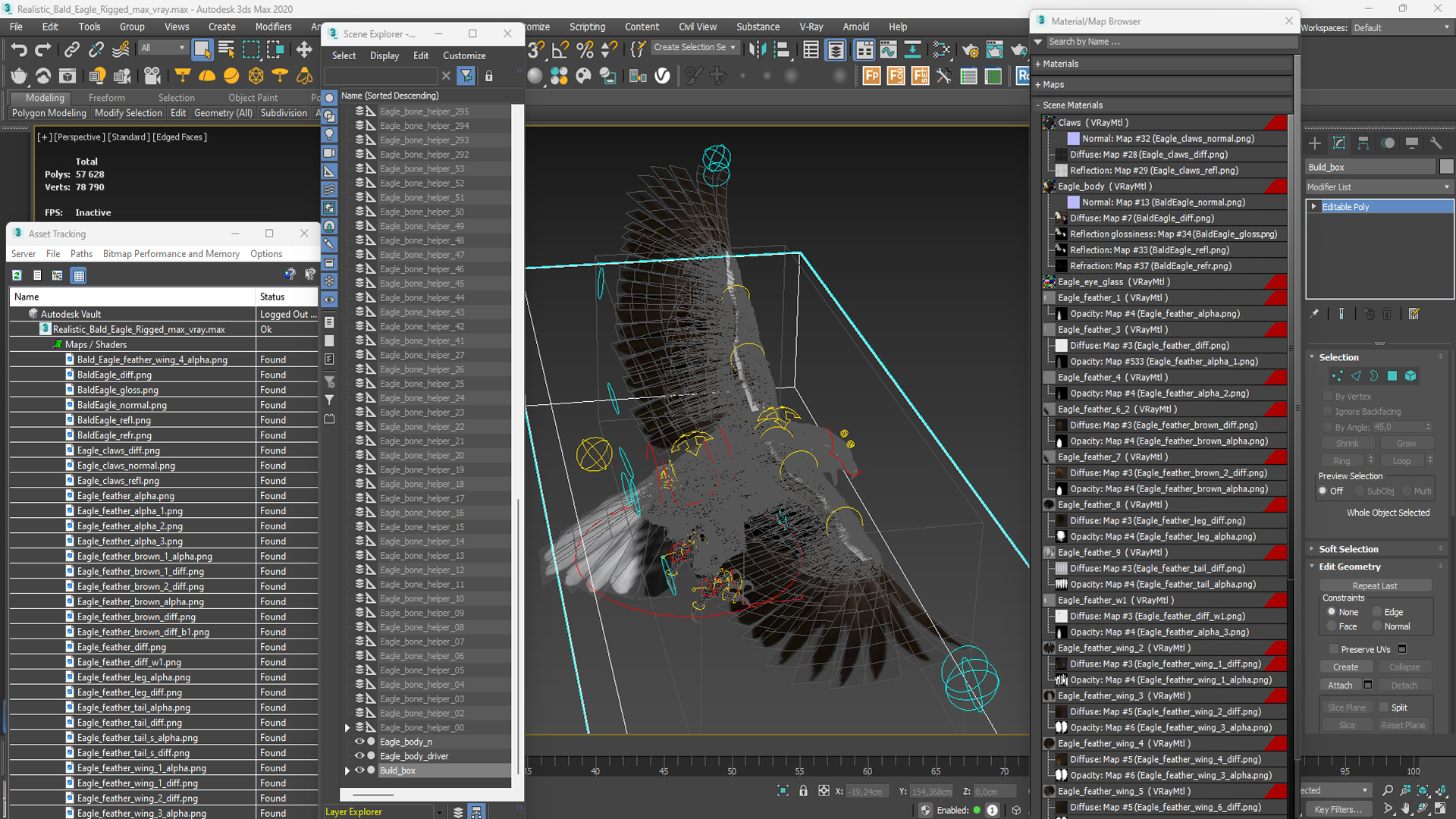Image resolution: width=1456 pixels, height=819 pixels.
Task: Toggle visibility eye of Build_box
Action: click(x=359, y=770)
